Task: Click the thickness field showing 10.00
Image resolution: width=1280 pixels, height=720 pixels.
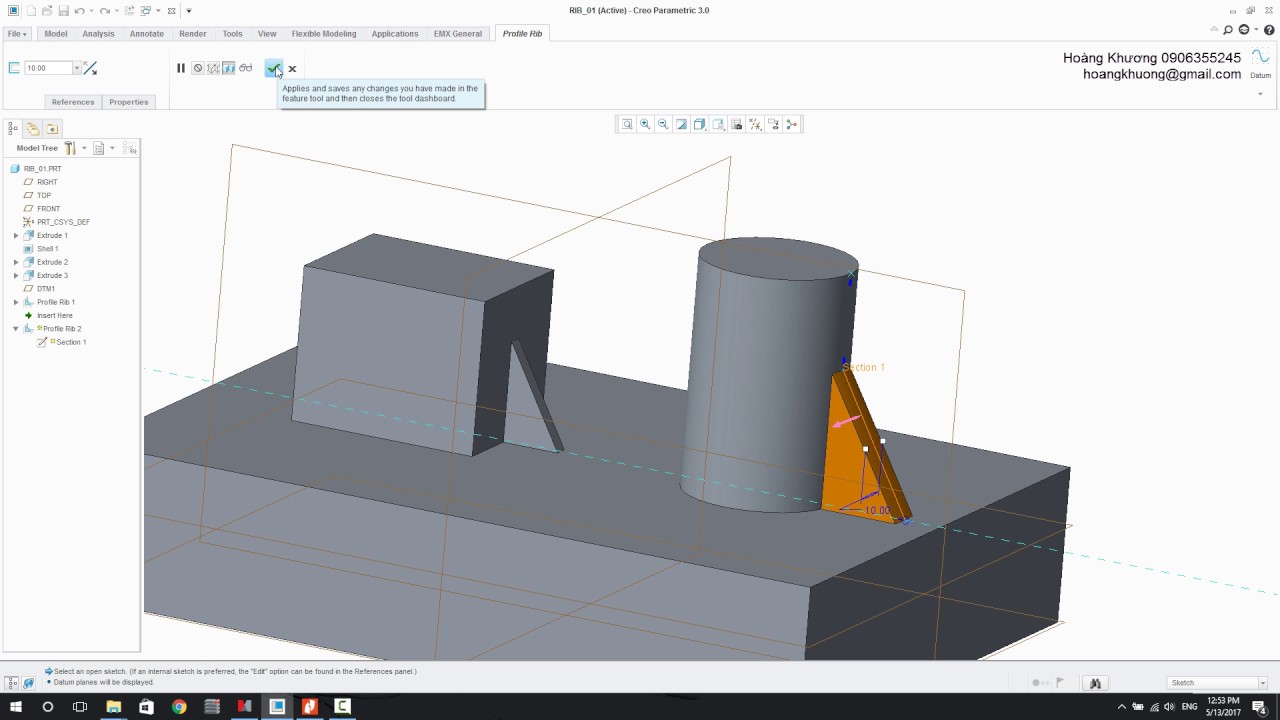Action: (x=48, y=68)
